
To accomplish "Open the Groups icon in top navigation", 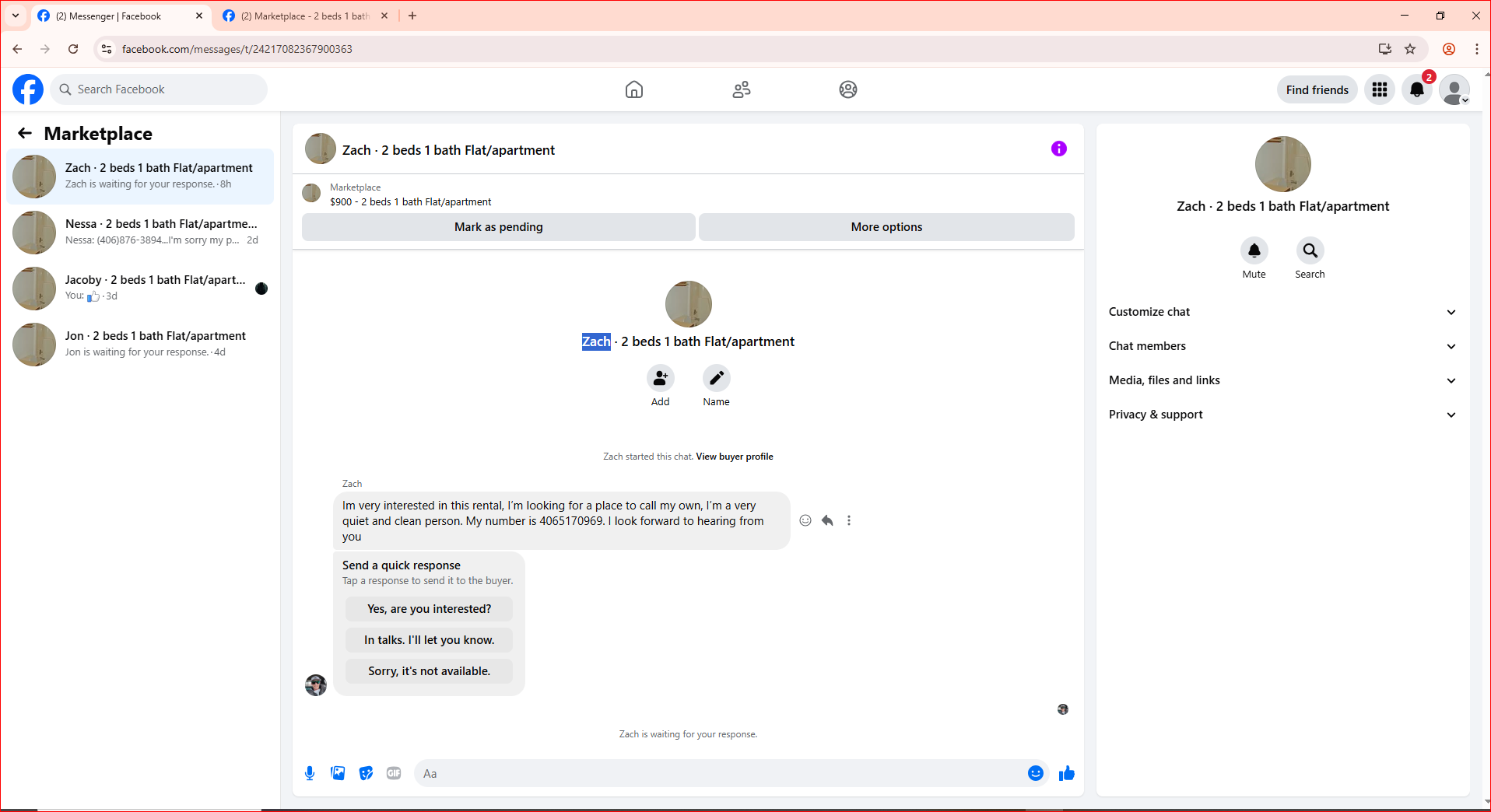I will [848, 89].
